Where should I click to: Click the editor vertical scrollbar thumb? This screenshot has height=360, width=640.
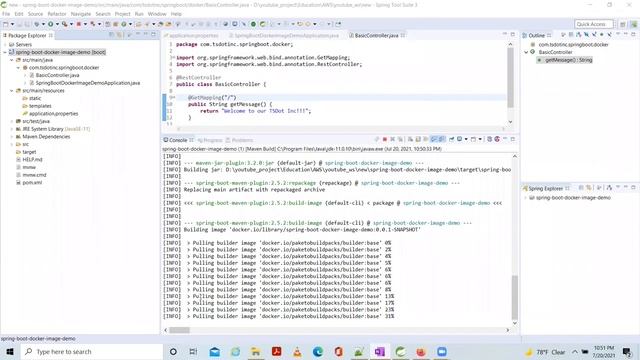point(510,78)
